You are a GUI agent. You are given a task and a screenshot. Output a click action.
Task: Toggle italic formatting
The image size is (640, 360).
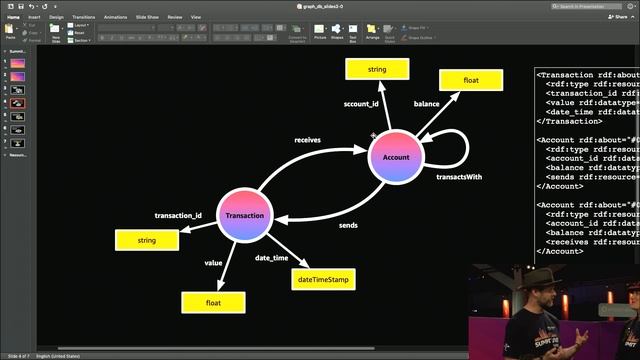pos(111,38)
